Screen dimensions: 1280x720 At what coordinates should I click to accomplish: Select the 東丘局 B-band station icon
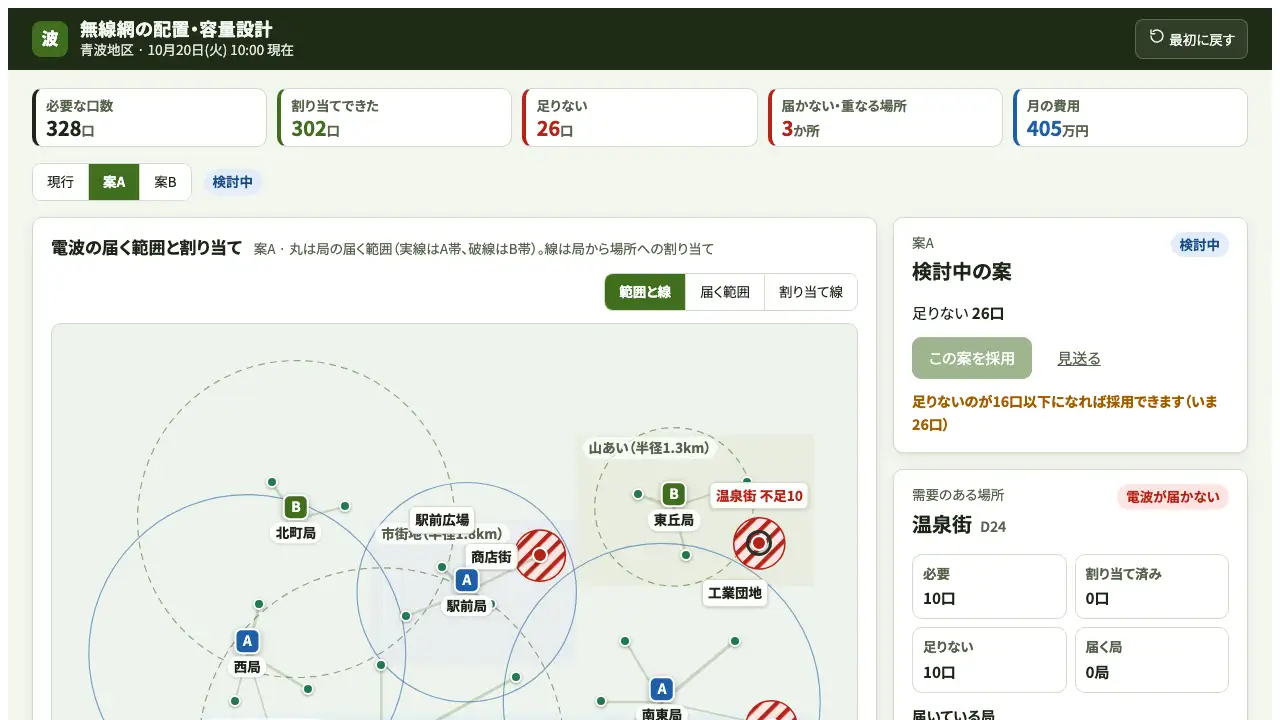[x=674, y=494]
